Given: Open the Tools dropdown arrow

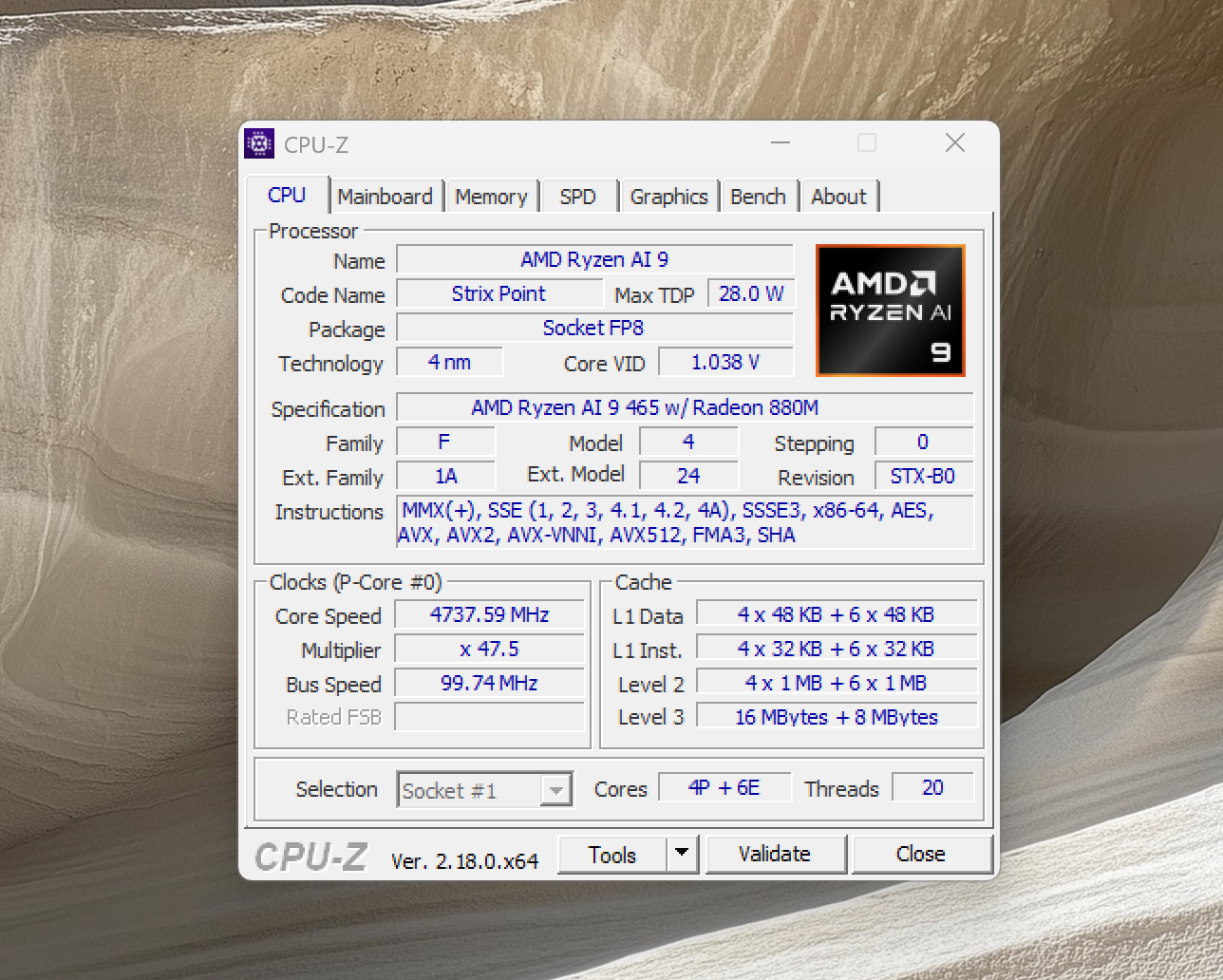Looking at the screenshot, I should (x=682, y=854).
